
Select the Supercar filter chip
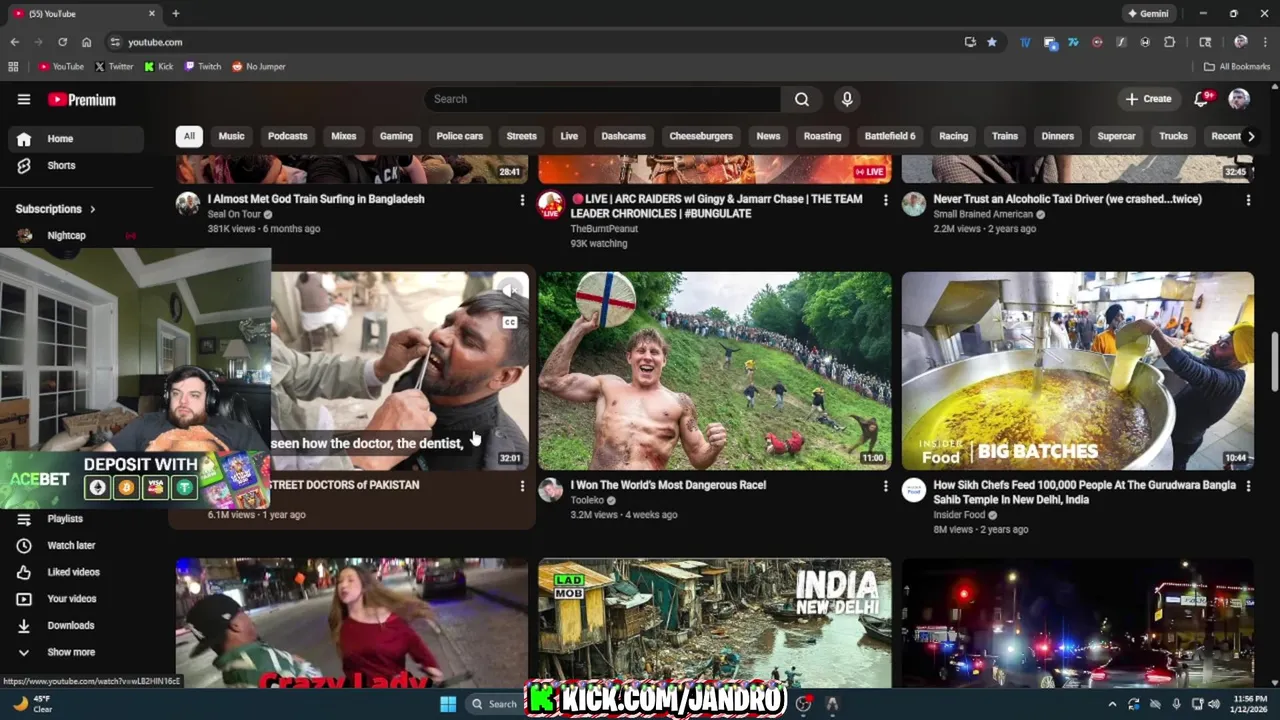[x=1116, y=136]
